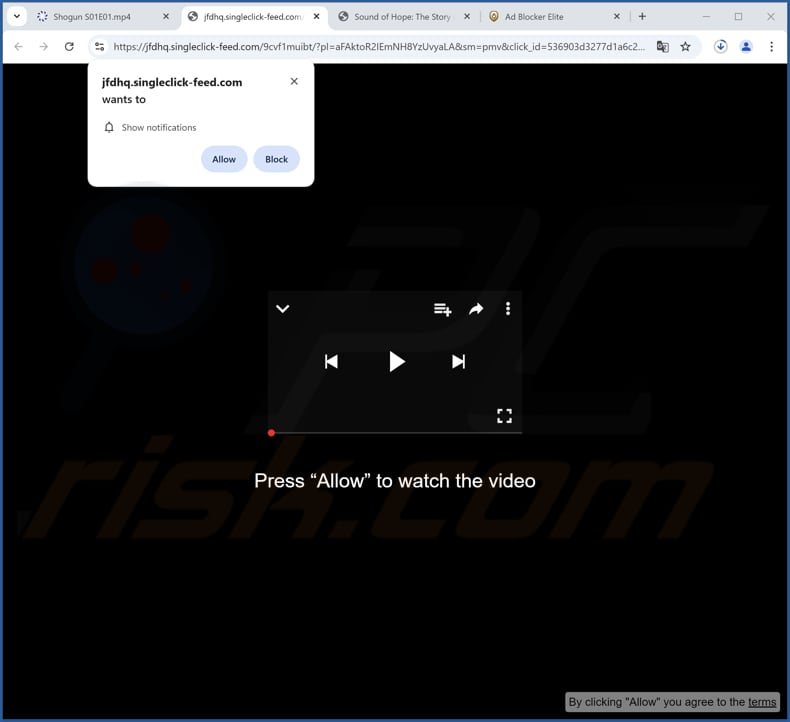The width and height of the screenshot is (790, 722).
Task: Close the notification permission popup
Action: [x=294, y=82]
